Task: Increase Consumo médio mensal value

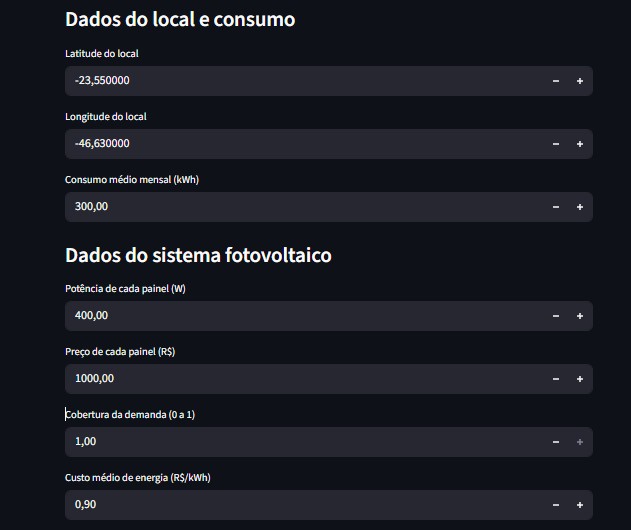Action: click(x=580, y=207)
